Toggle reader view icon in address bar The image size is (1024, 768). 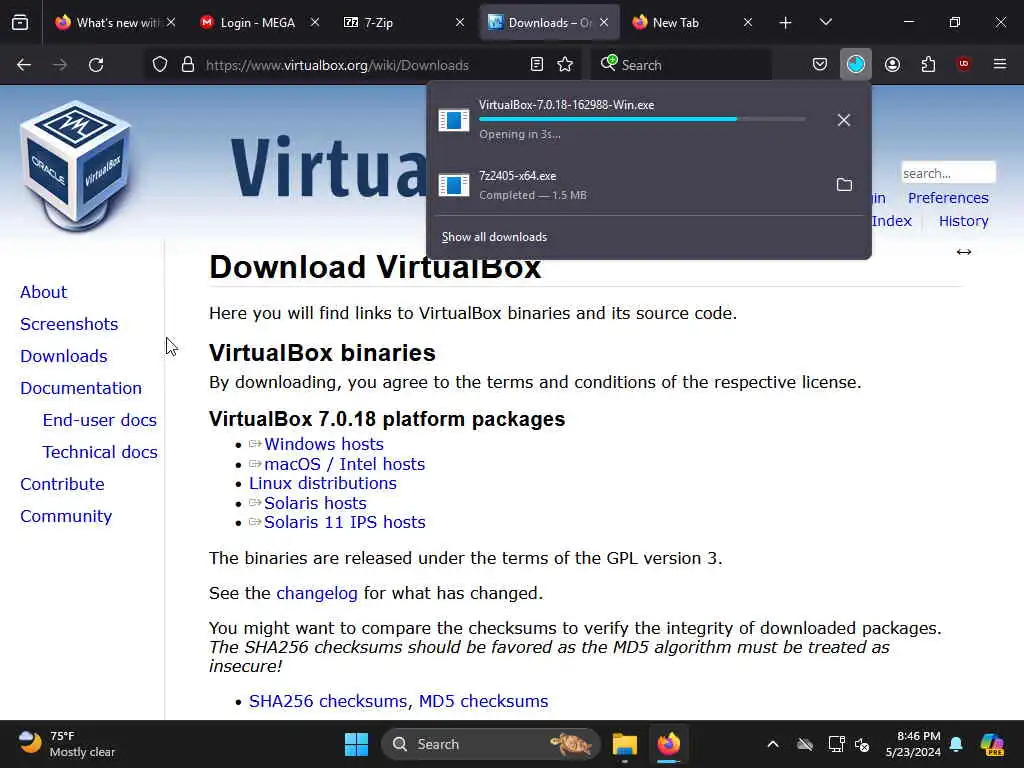(537, 65)
